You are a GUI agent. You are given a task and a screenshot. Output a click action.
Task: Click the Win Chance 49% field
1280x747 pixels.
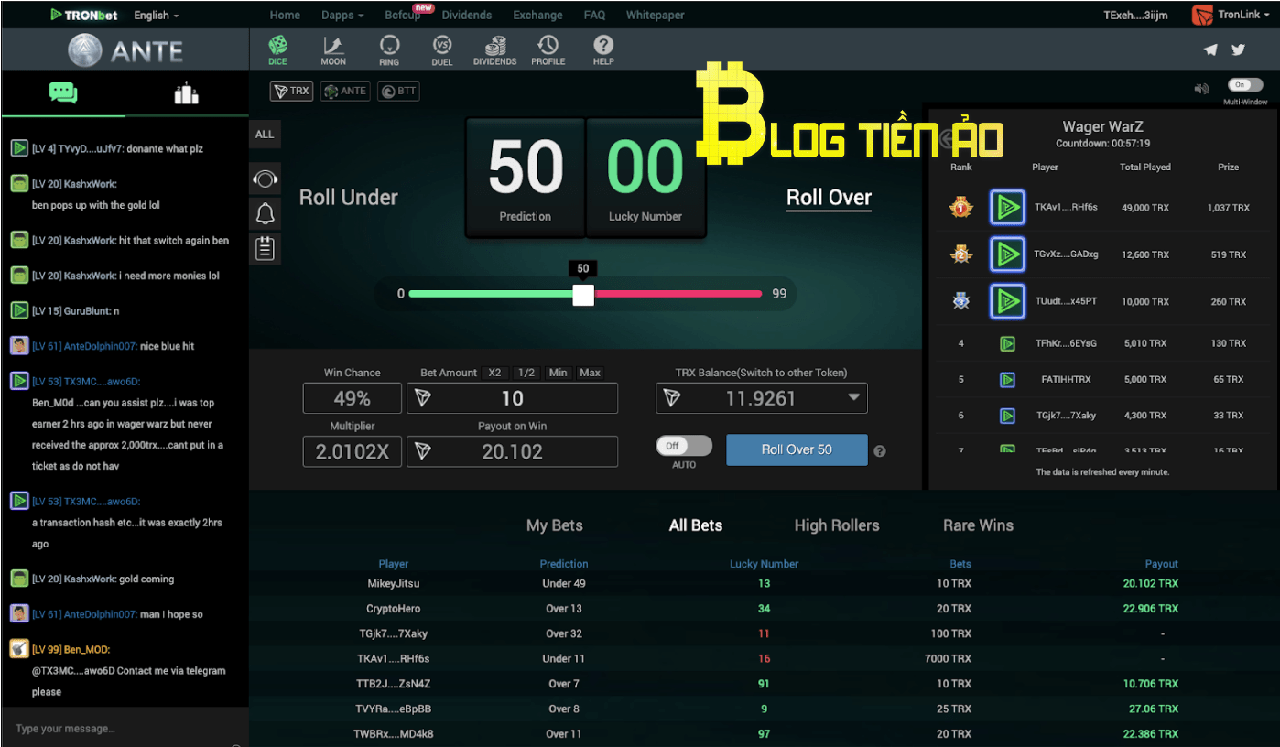(352, 399)
